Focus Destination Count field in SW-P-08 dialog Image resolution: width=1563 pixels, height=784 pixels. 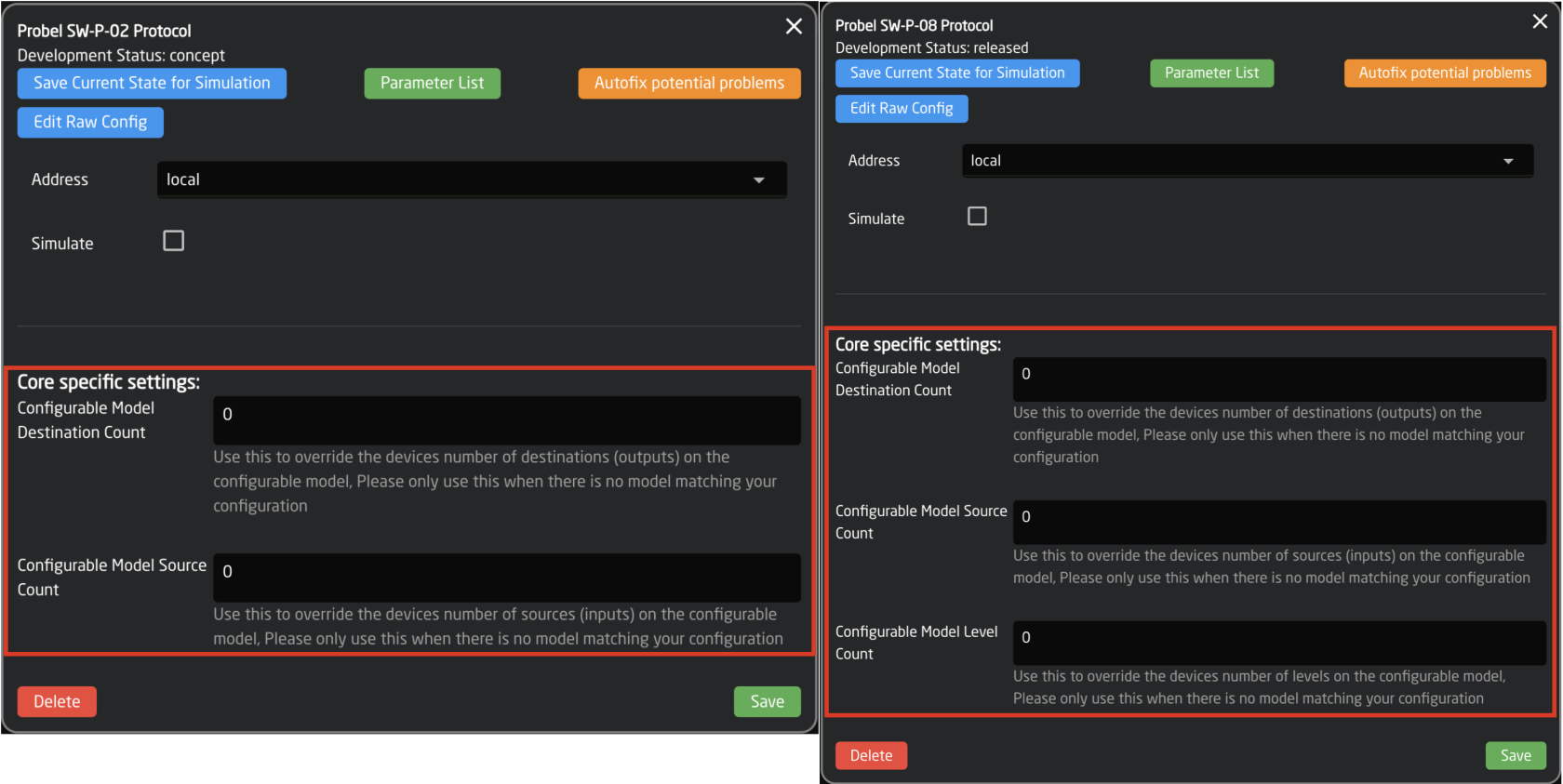[x=1279, y=379]
